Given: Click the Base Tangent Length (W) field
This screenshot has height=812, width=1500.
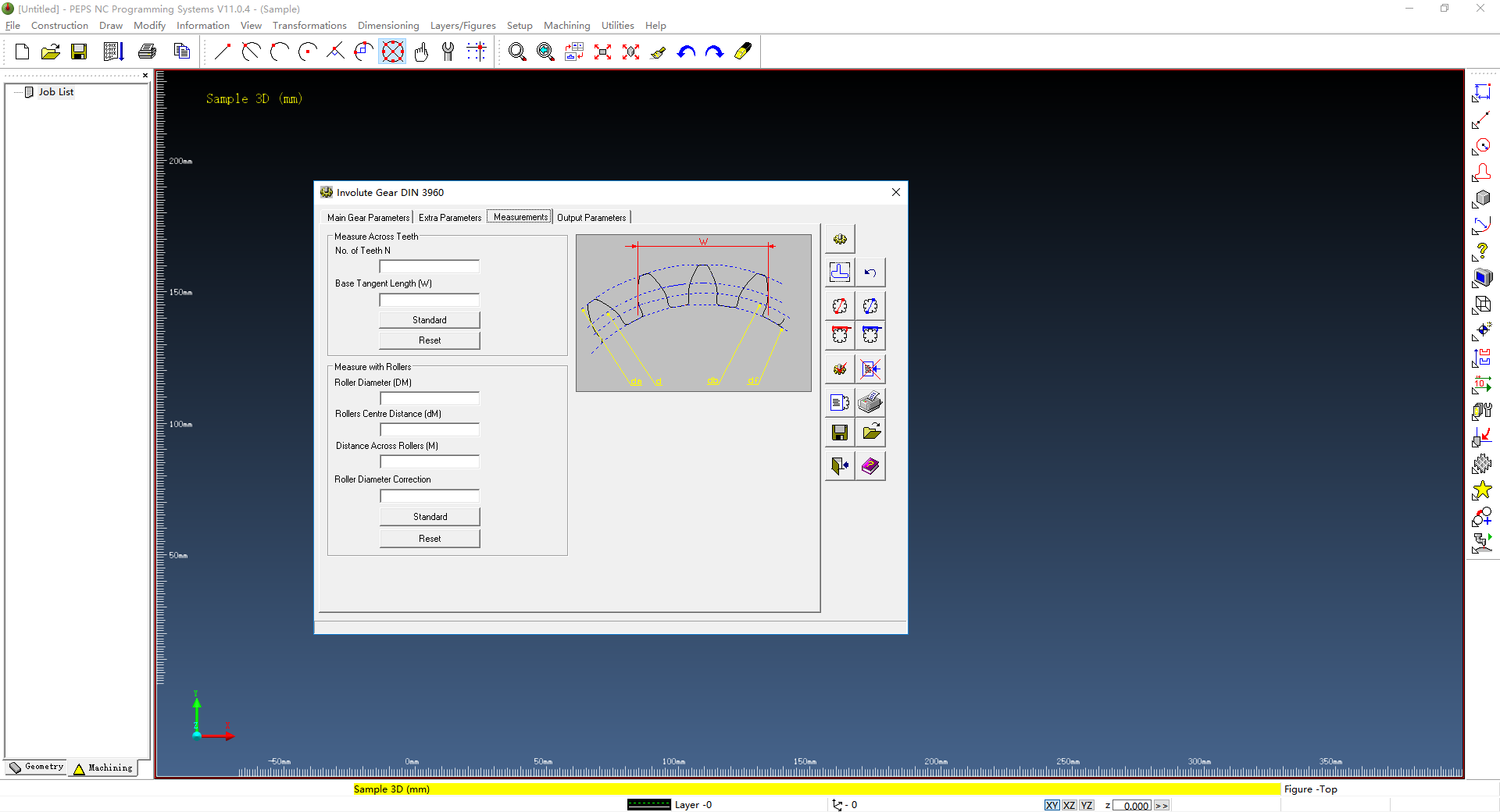Looking at the screenshot, I should pyautogui.click(x=429, y=301).
